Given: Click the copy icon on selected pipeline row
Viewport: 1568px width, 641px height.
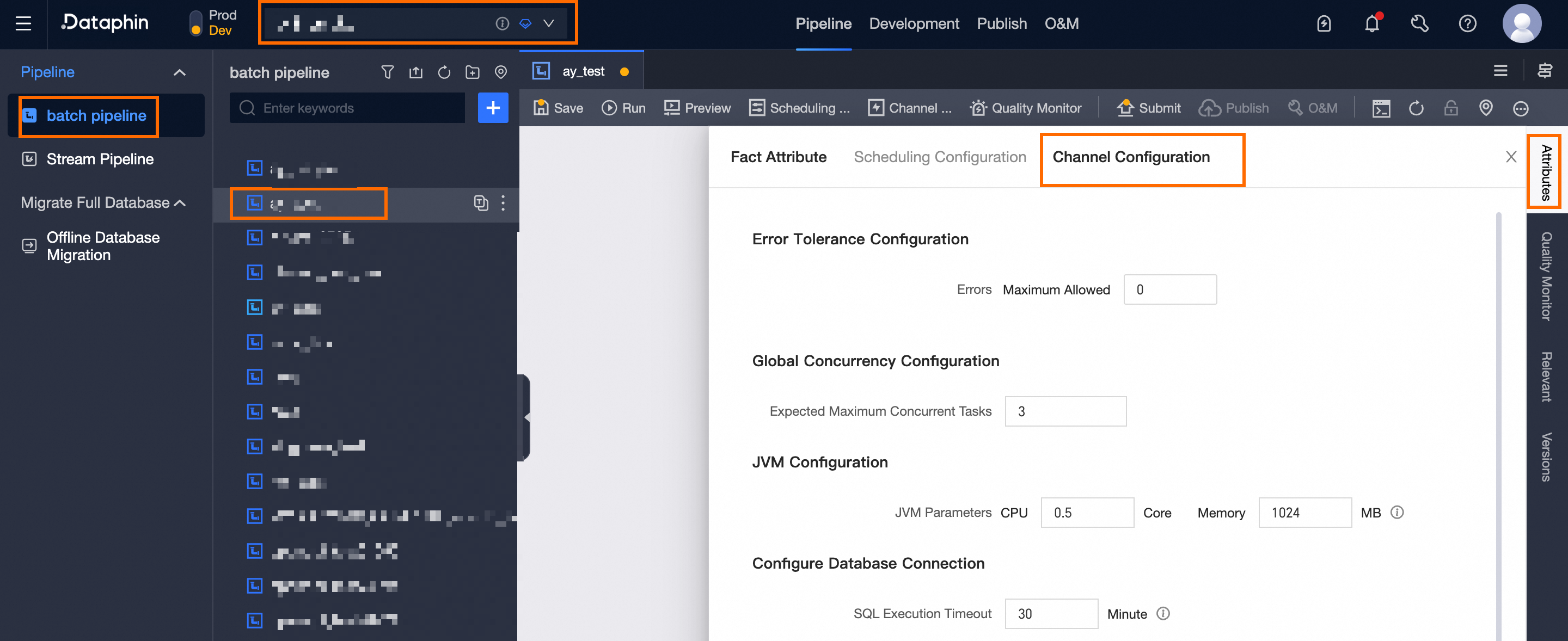Looking at the screenshot, I should pyautogui.click(x=481, y=203).
